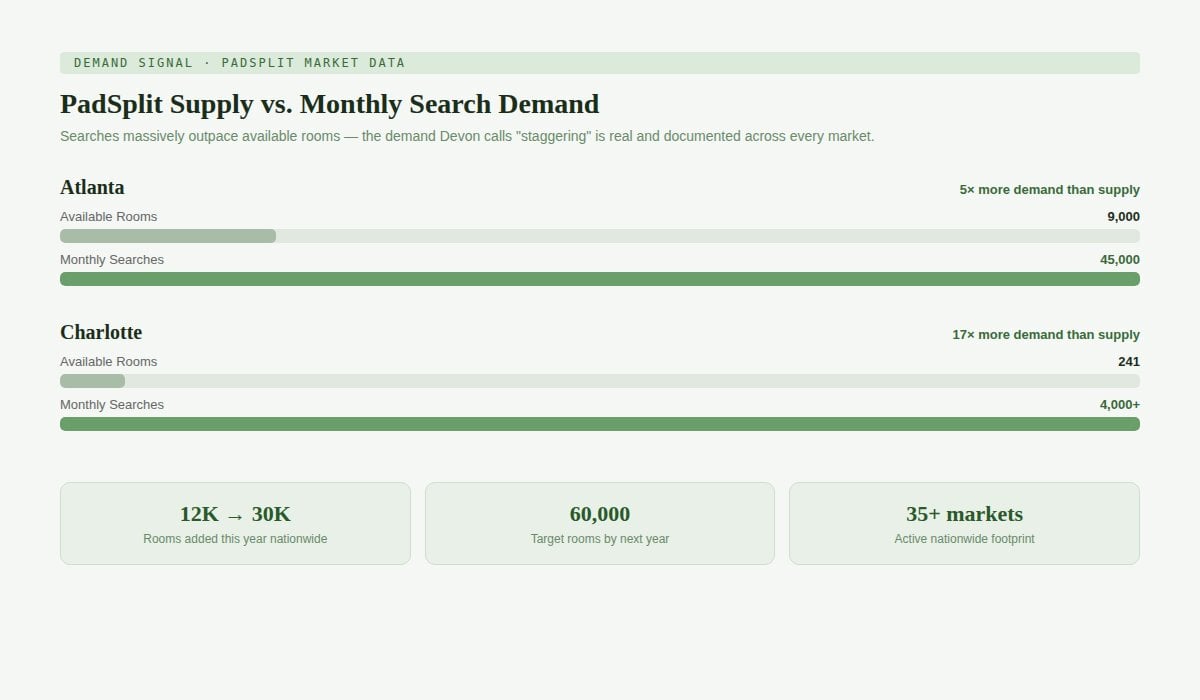Click Atlanta's Monthly Searches progress bar
This screenshot has height=700, width=1200.
pyautogui.click(x=600, y=279)
